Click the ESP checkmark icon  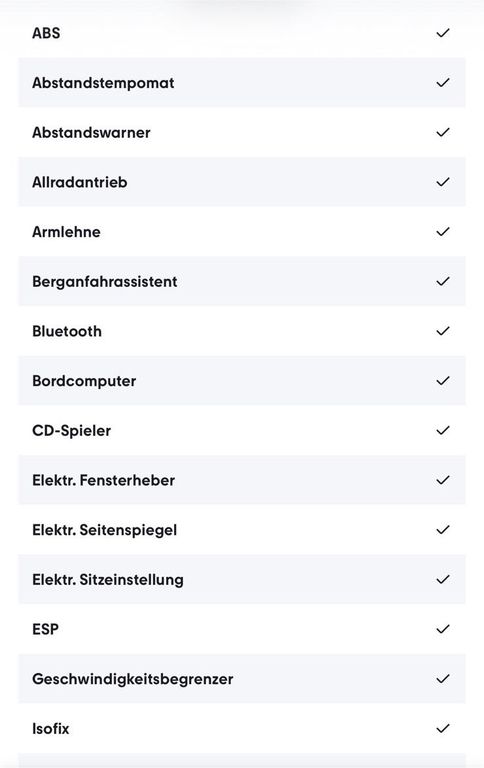click(442, 629)
